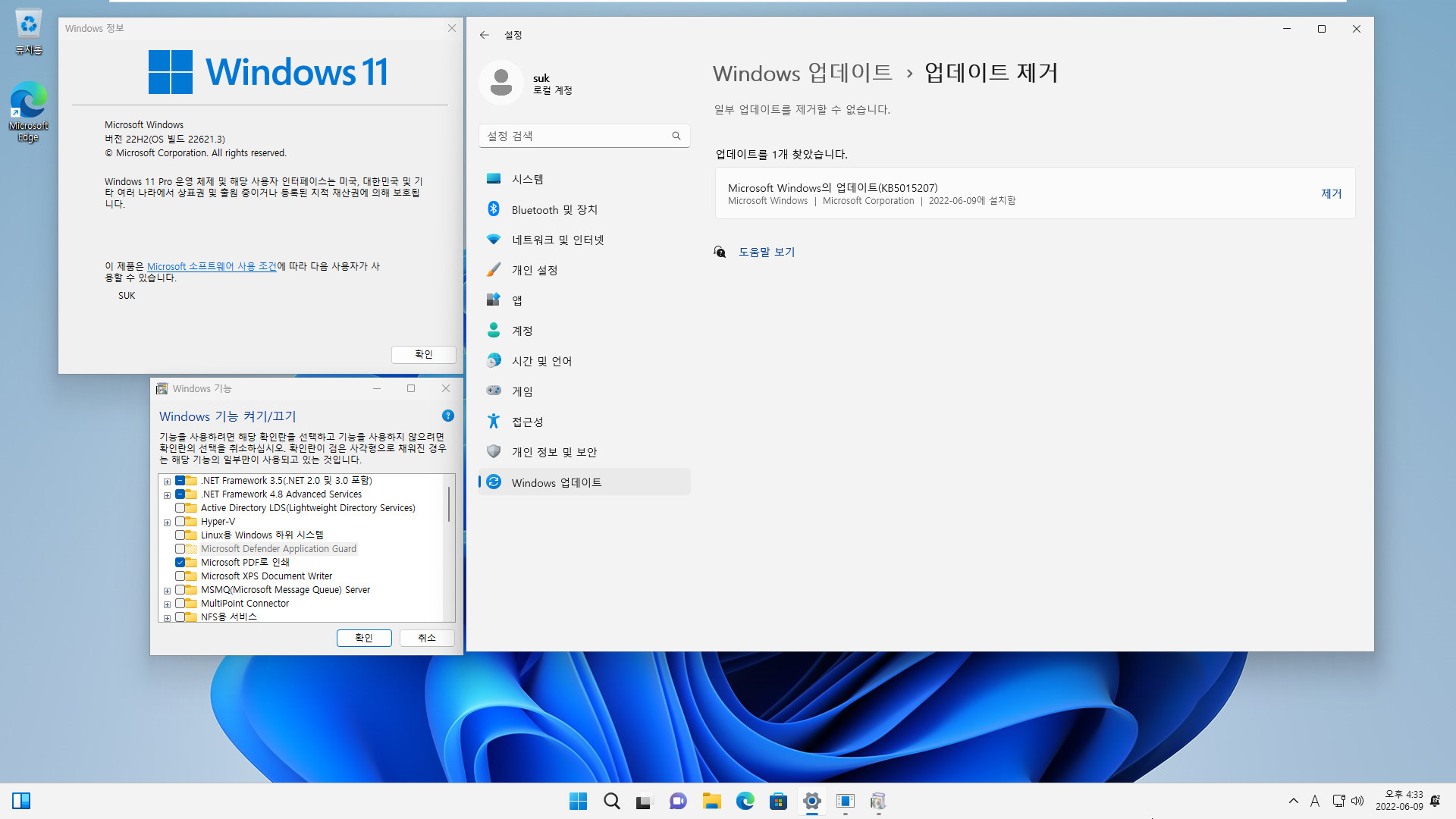Image resolution: width=1456 pixels, height=819 pixels.
Task: Click the blue help question mark in Windows 기능
Action: tap(448, 416)
